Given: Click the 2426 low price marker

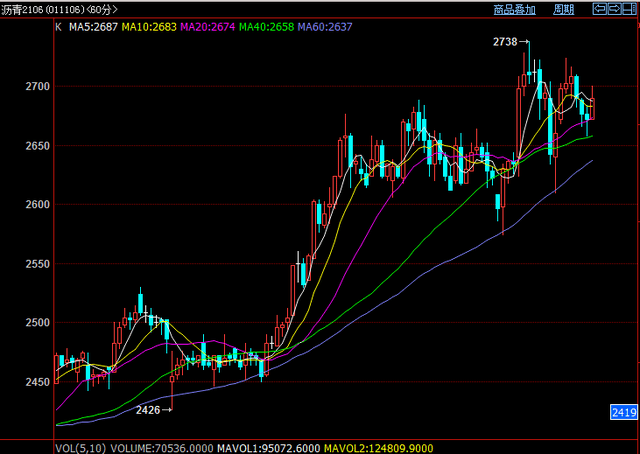Looking at the screenshot, I should pyautogui.click(x=148, y=410).
